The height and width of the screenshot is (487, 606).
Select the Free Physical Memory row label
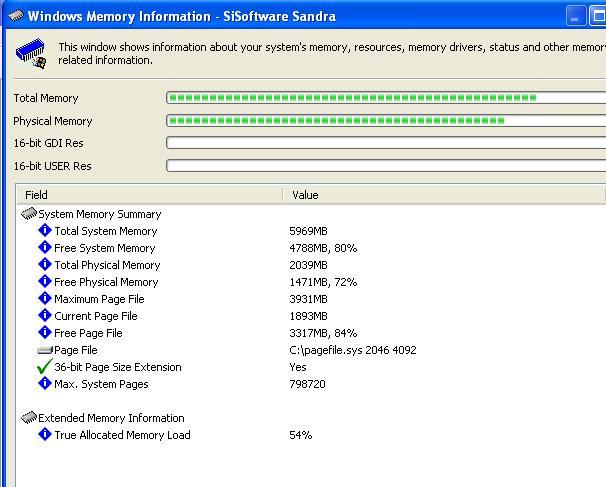tap(106, 282)
